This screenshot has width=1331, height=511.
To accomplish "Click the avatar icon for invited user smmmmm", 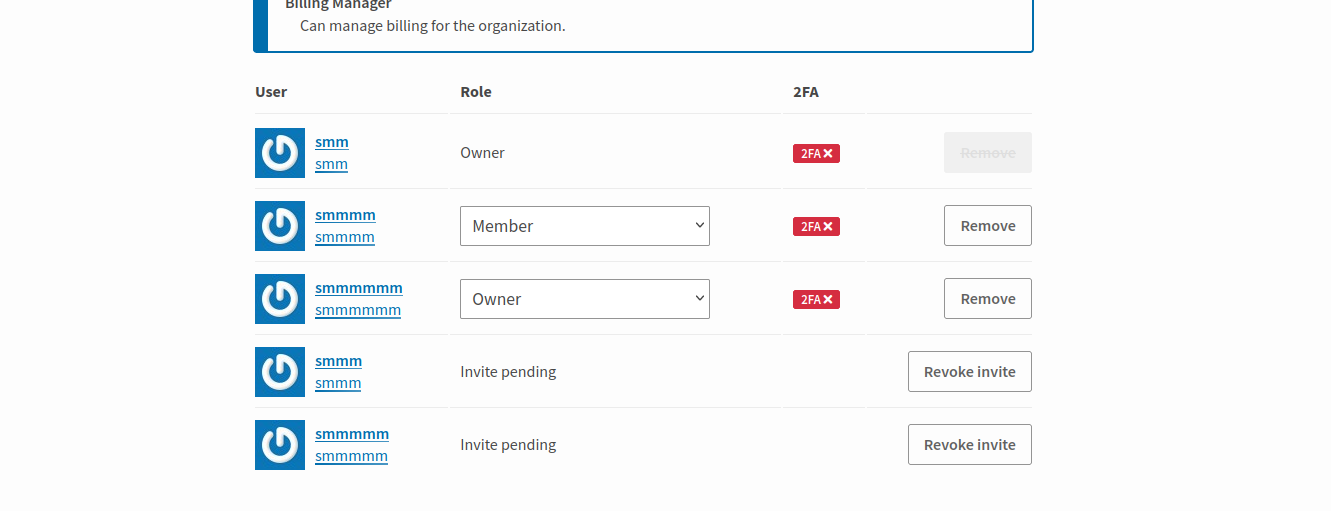I will click(280, 445).
